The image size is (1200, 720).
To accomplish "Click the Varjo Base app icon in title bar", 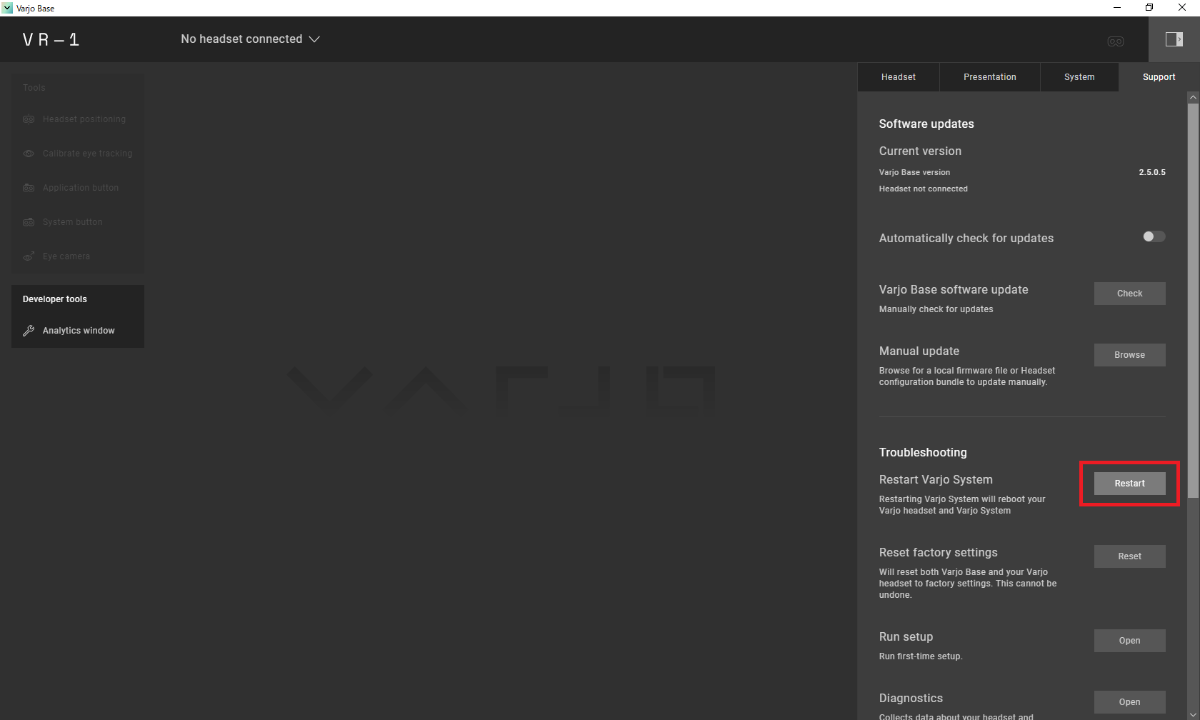I will [x=8, y=8].
